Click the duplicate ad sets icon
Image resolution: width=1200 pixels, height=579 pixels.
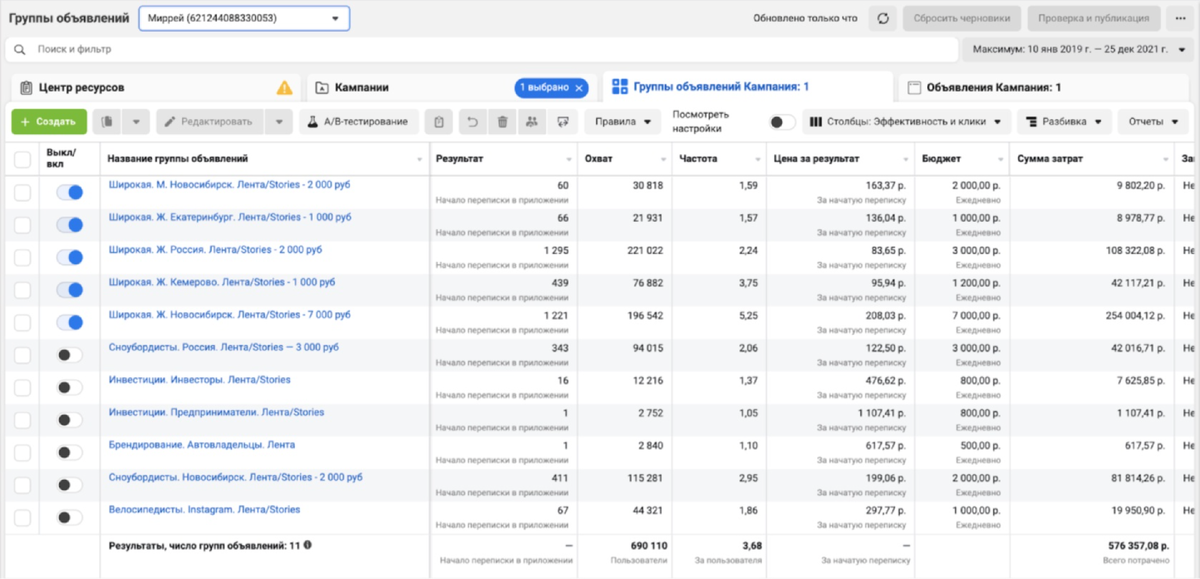[107, 121]
